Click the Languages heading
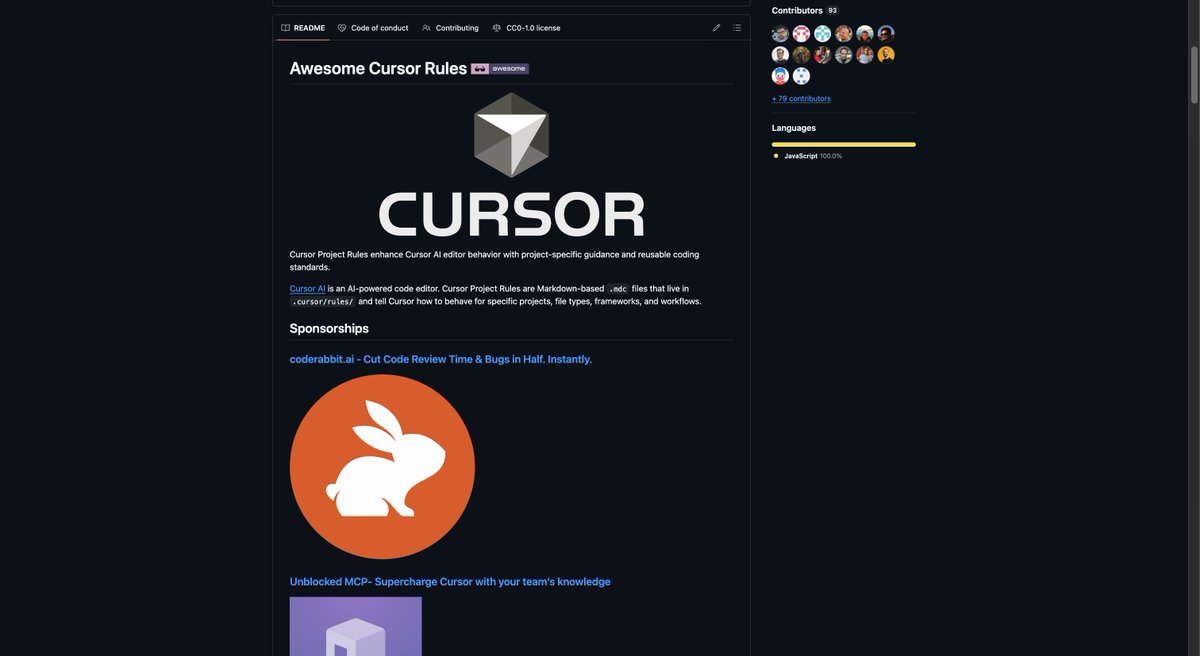This screenshot has height=656, width=1200. [794, 128]
